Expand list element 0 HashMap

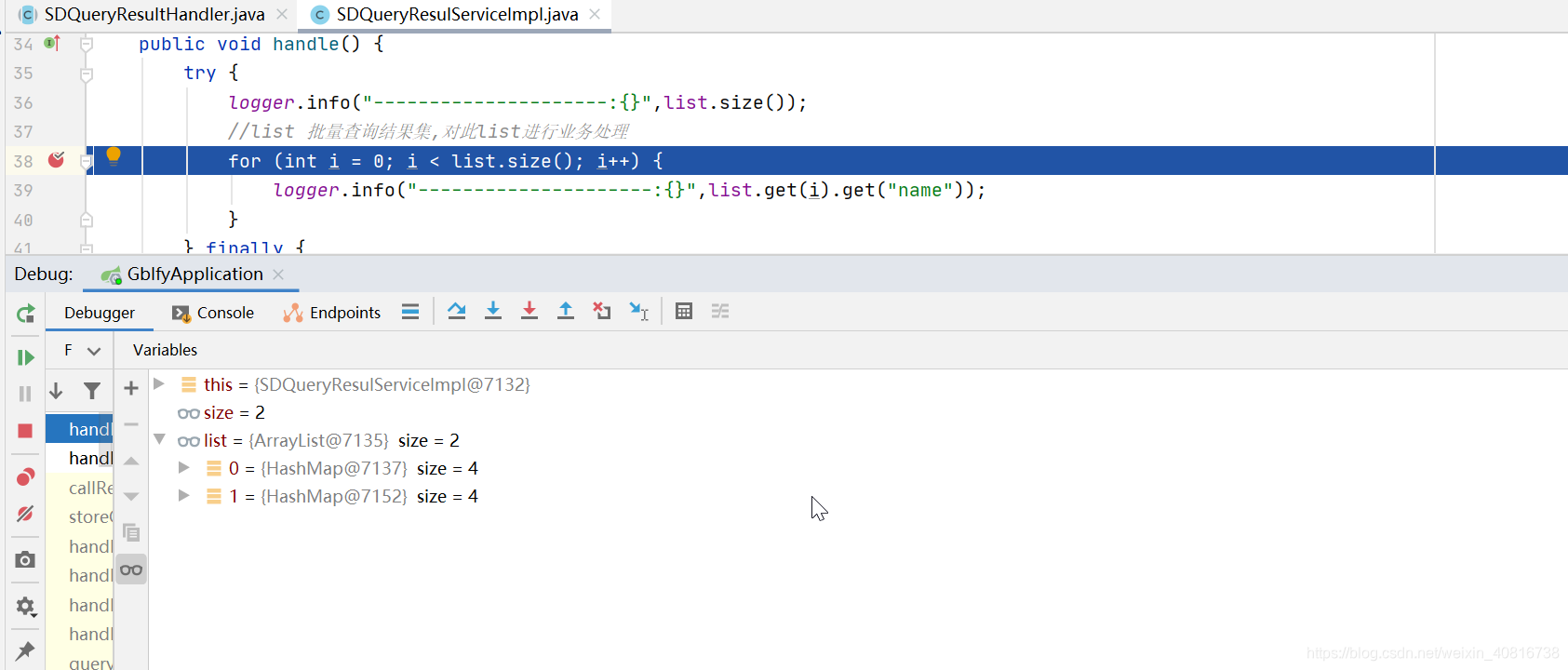point(184,467)
